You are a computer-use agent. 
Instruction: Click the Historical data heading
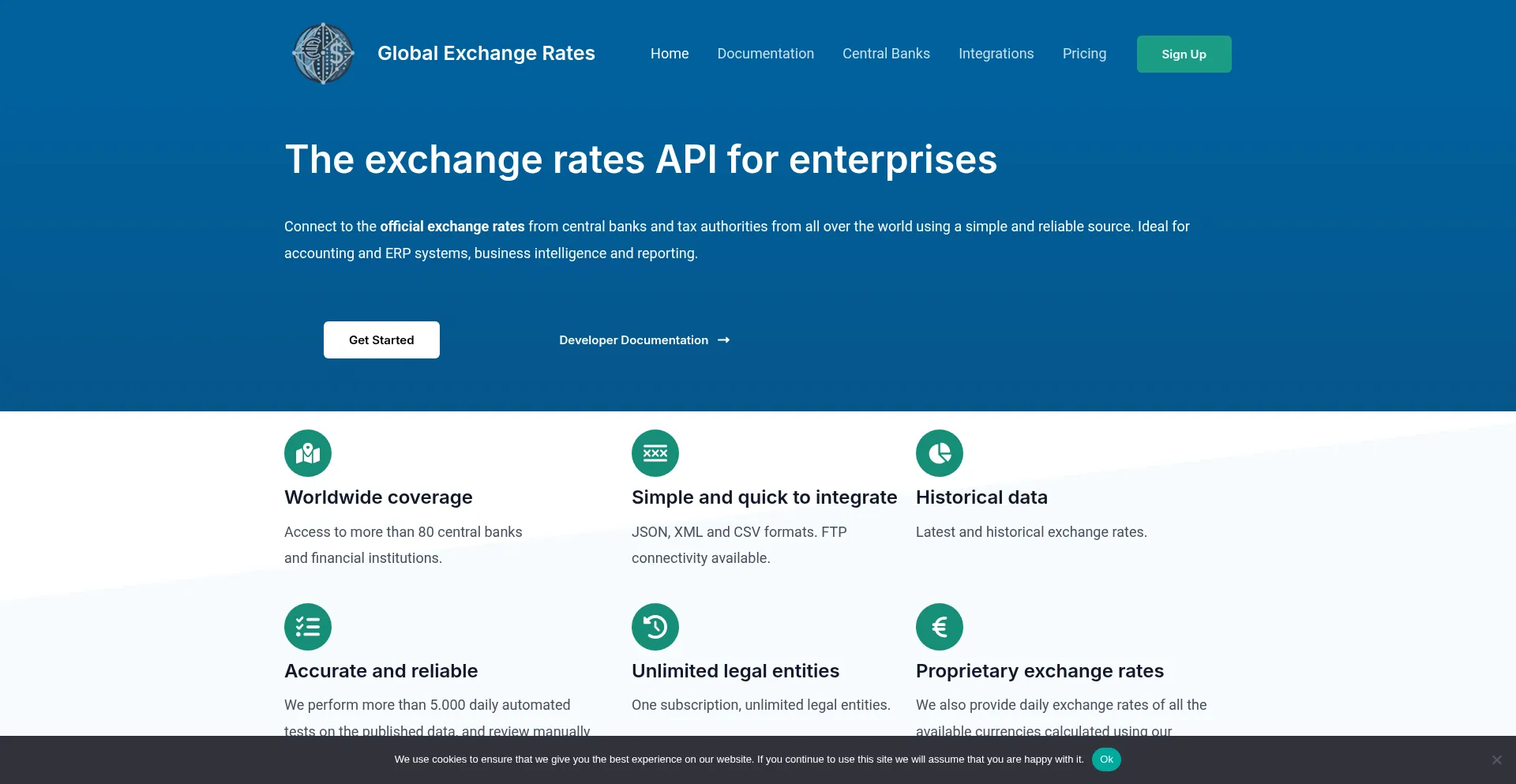click(981, 497)
